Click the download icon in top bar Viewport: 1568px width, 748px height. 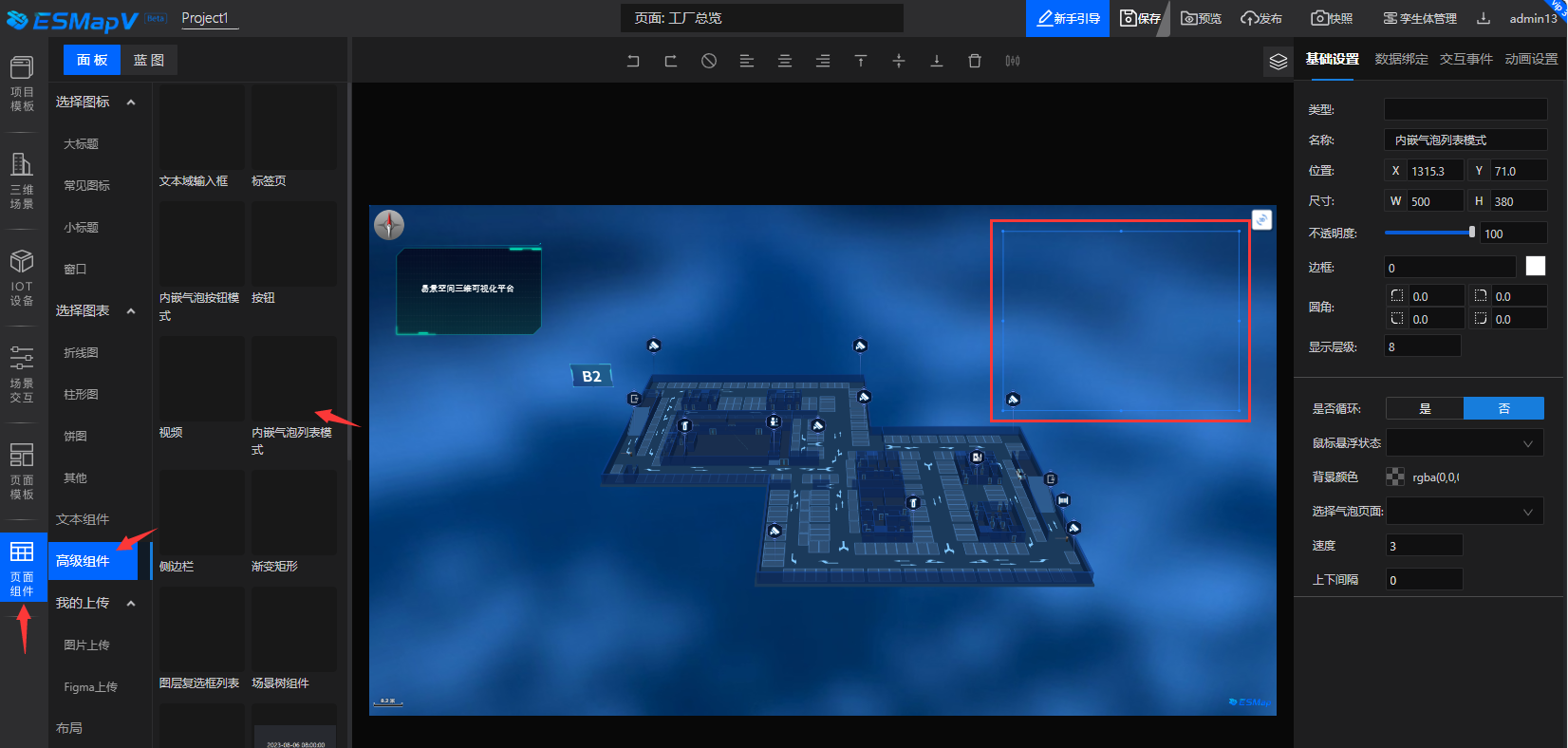[x=1484, y=18]
